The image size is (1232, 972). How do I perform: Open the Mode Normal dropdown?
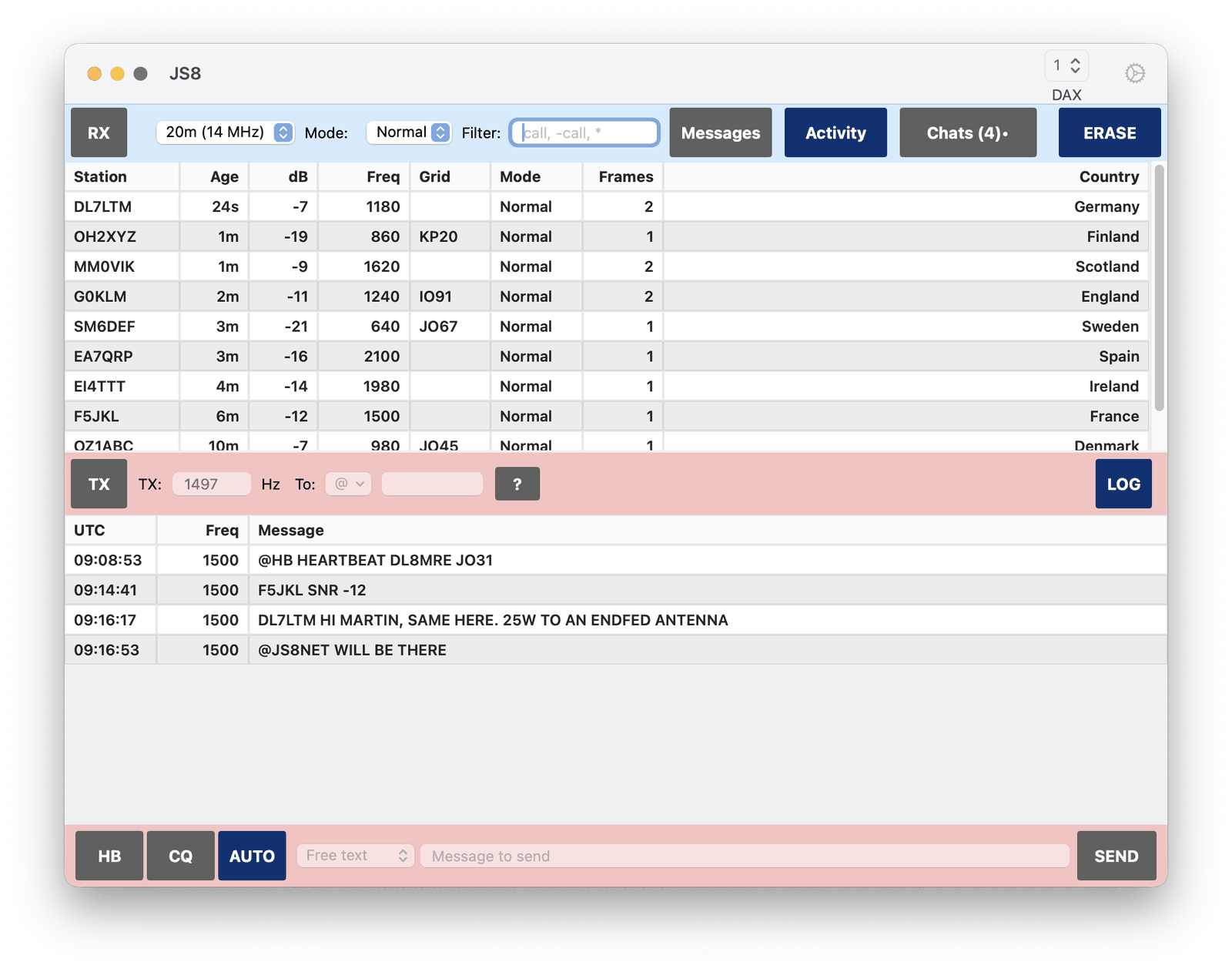tap(409, 132)
